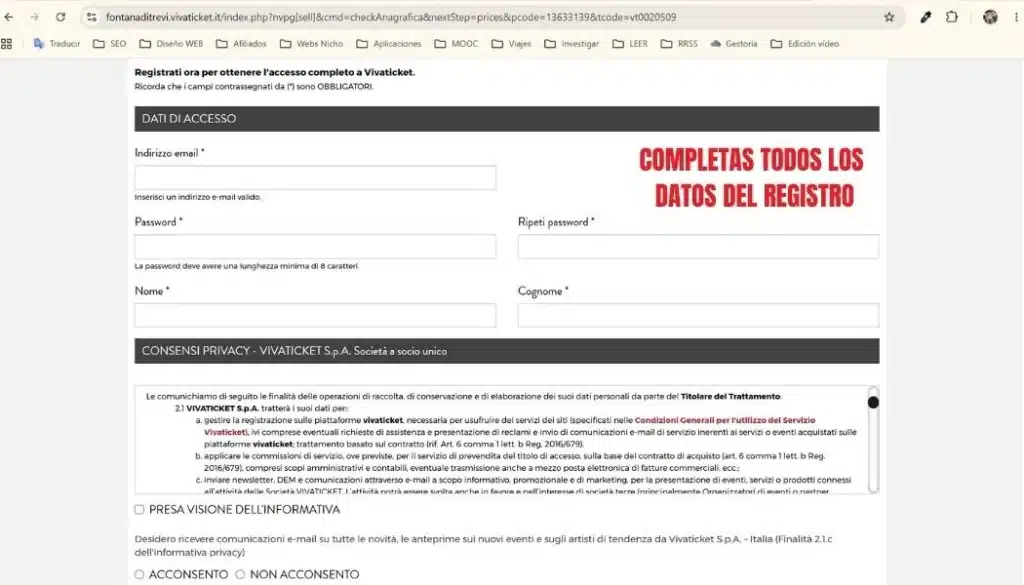Reload the page with refresh icon
This screenshot has width=1024, height=585.
60,17
